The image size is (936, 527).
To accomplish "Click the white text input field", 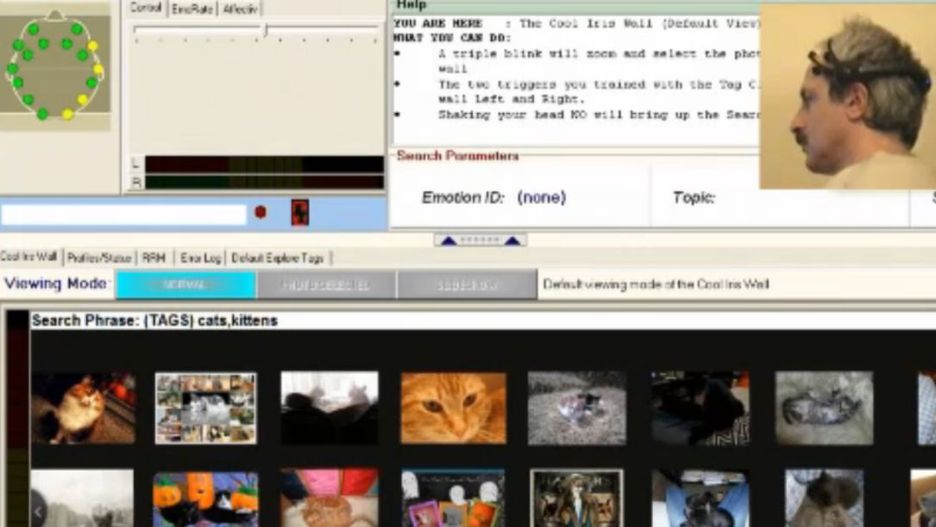I will tap(124, 214).
